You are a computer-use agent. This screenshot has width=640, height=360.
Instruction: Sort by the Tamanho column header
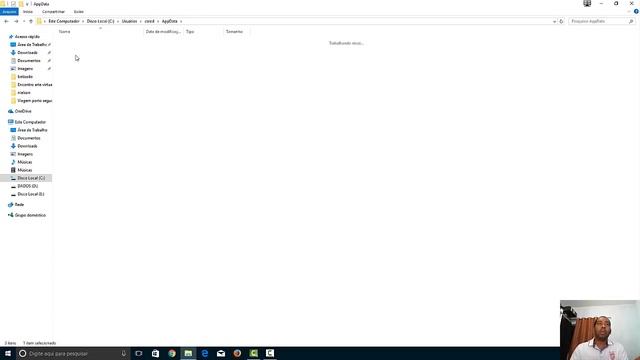234,31
